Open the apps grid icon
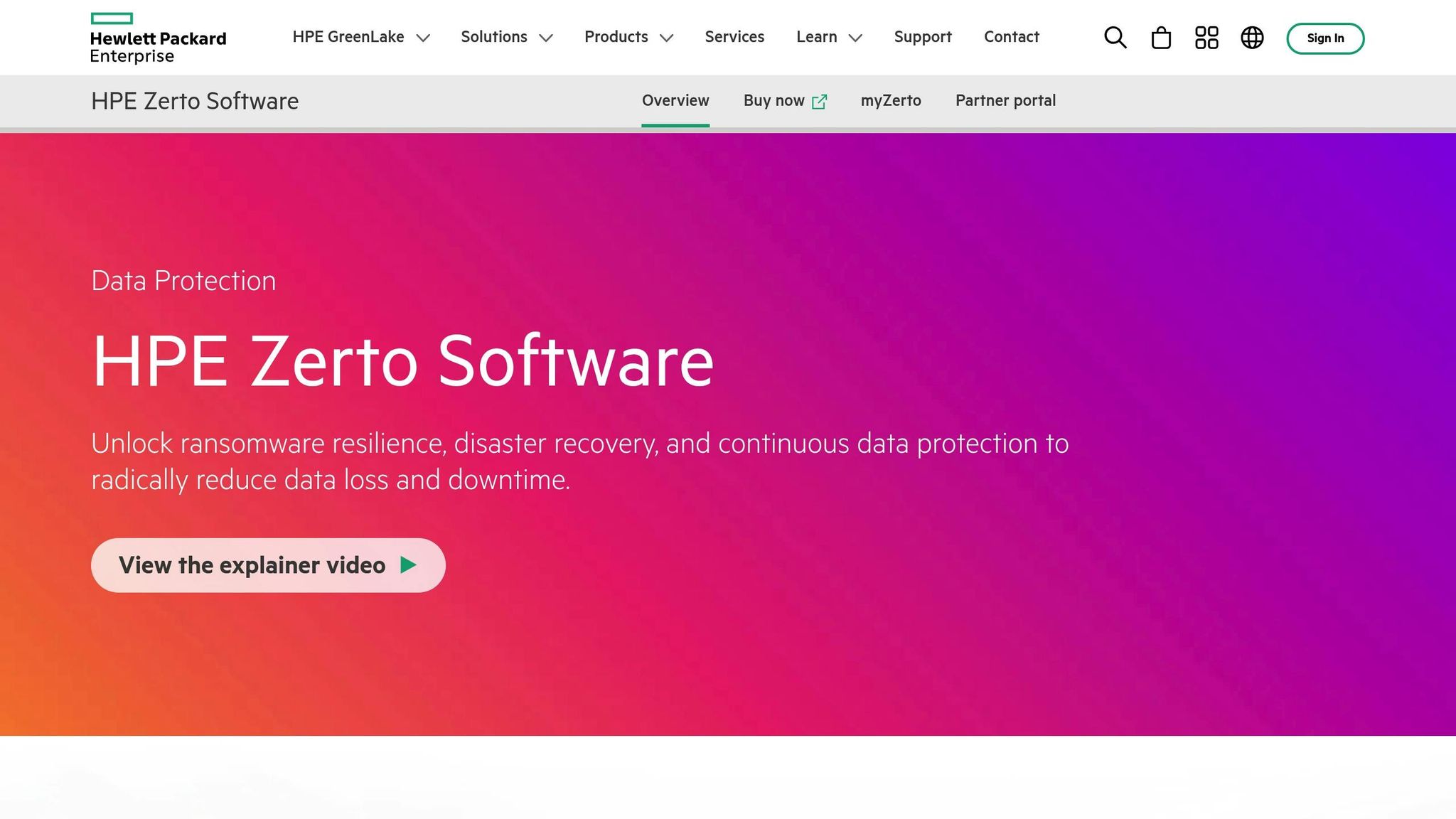1456x819 pixels. tap(1206, 38)
